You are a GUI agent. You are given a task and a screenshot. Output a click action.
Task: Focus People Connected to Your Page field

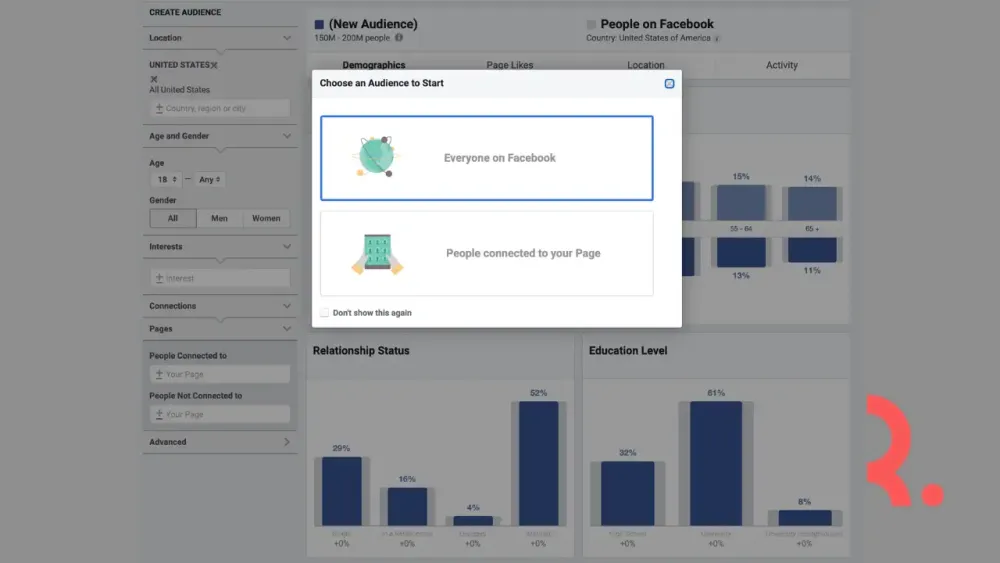click(x=220, y=374)
